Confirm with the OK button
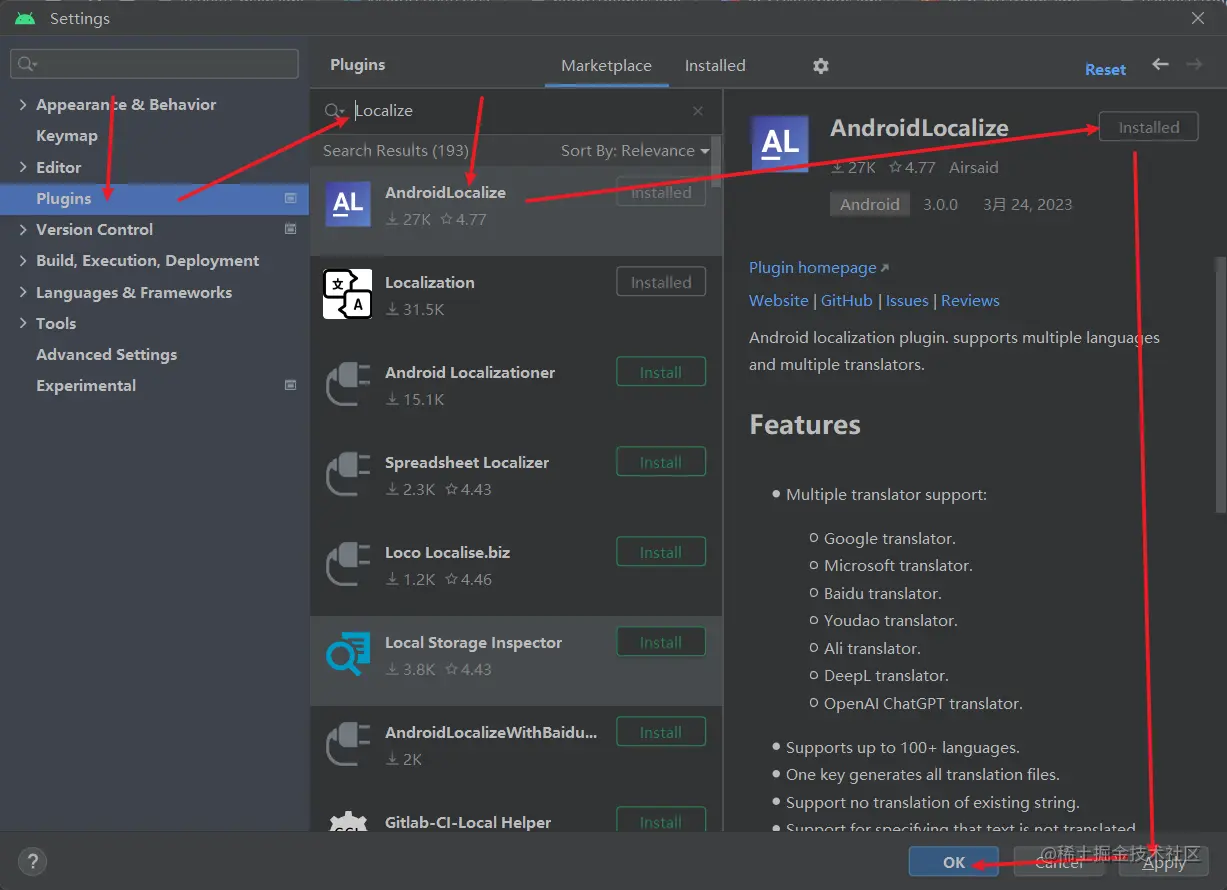 point(954,862)
